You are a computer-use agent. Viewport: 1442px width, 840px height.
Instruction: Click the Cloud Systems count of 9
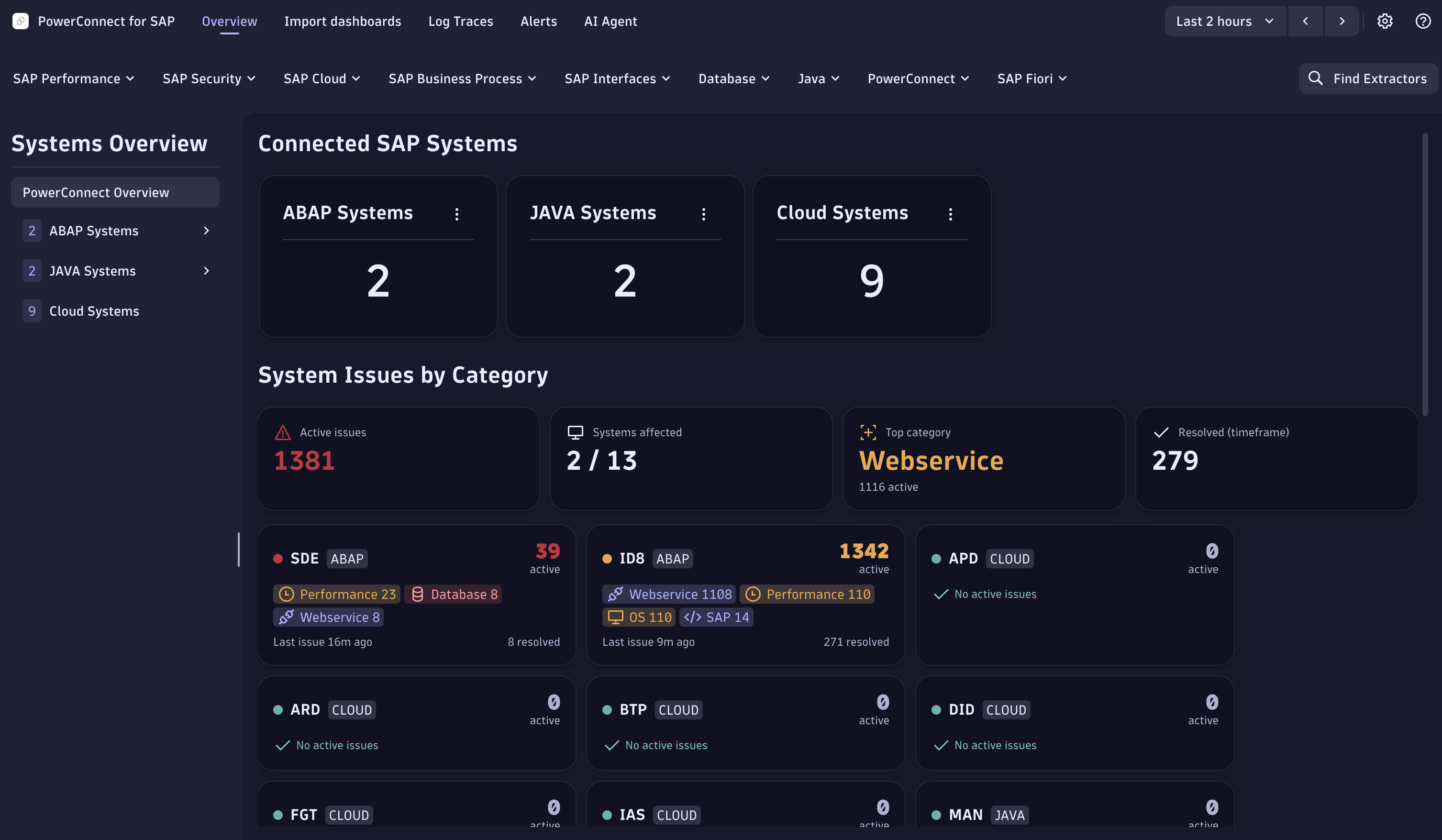click(872, 281)
